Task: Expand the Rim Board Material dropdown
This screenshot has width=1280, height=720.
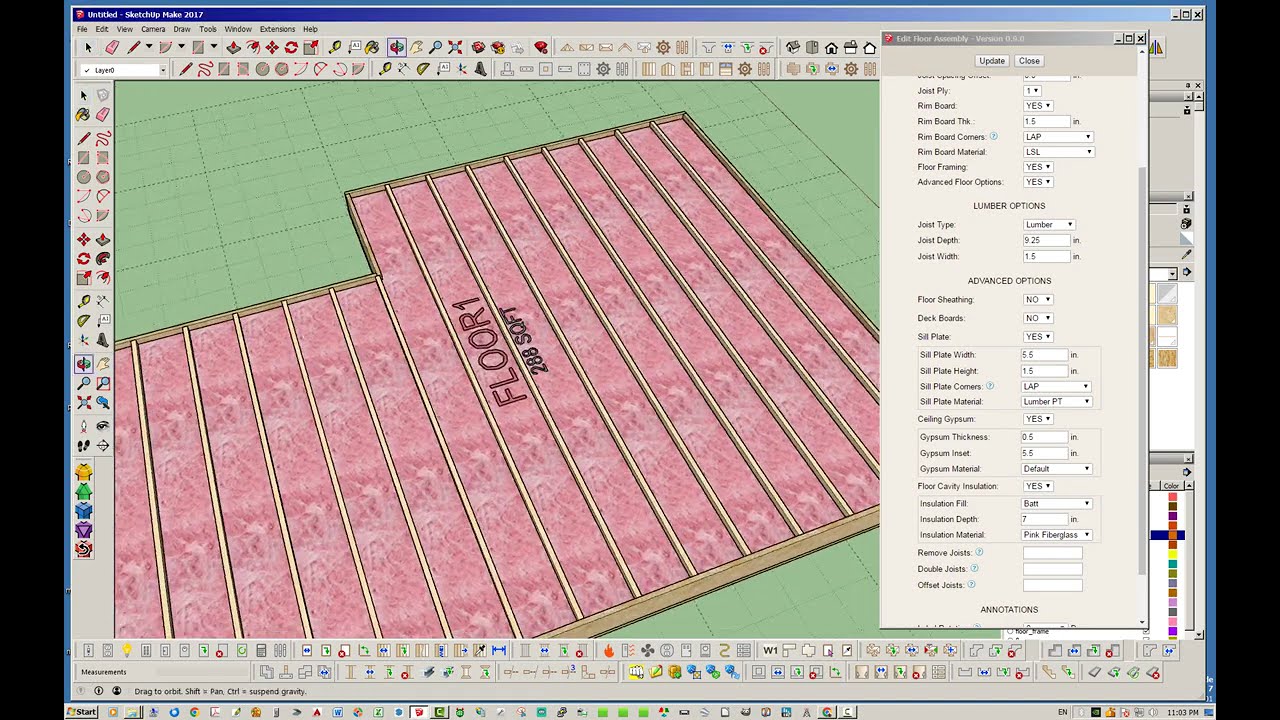Action: pos(1058,152)
